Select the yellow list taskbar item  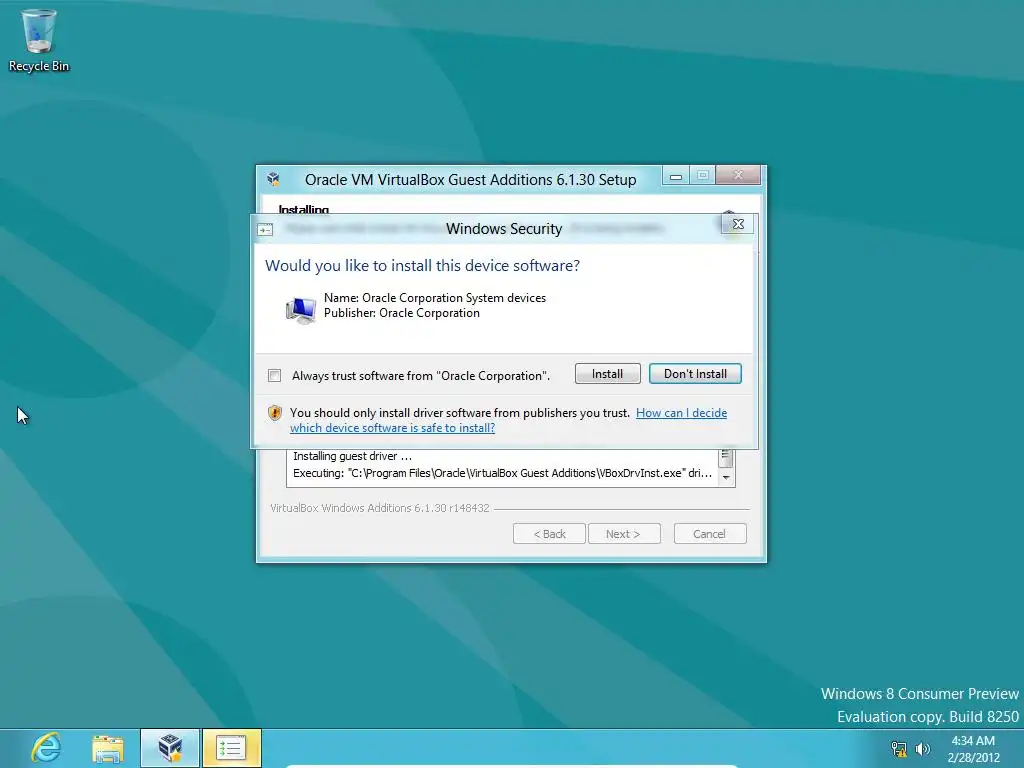(x=231, y=748)
